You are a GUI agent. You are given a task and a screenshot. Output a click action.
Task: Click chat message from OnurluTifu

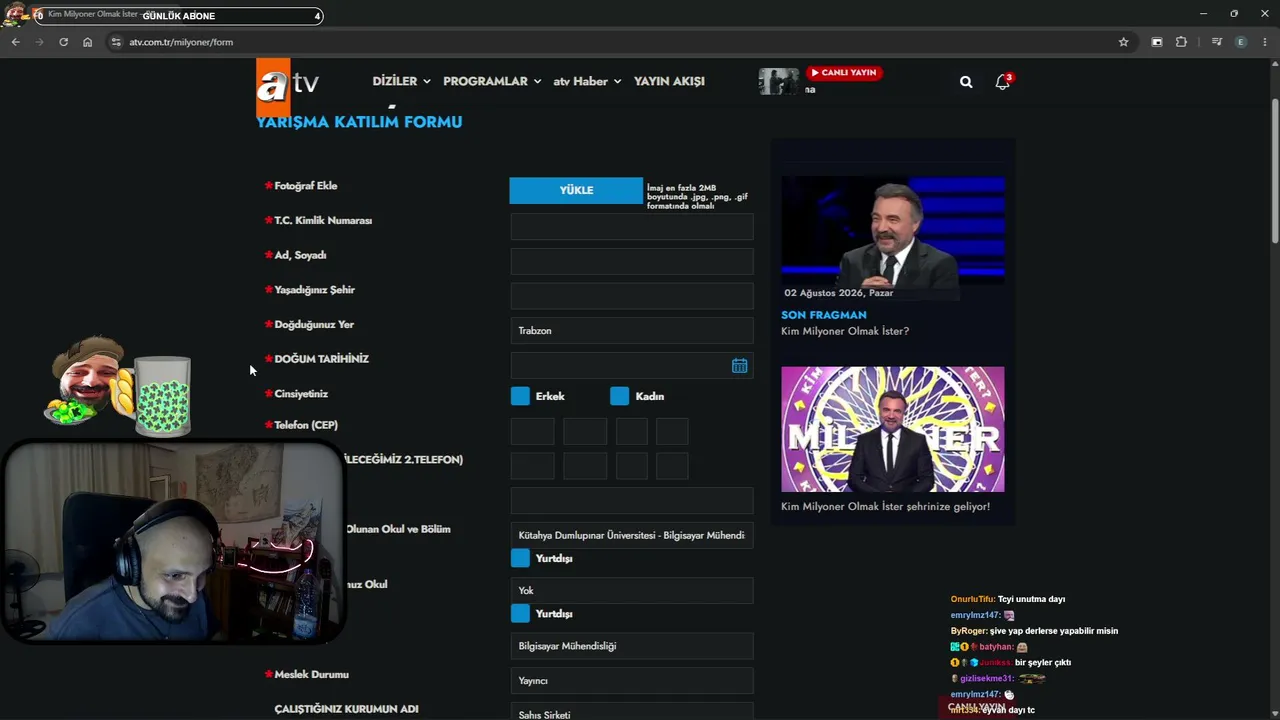click(x=1008, y=599)
